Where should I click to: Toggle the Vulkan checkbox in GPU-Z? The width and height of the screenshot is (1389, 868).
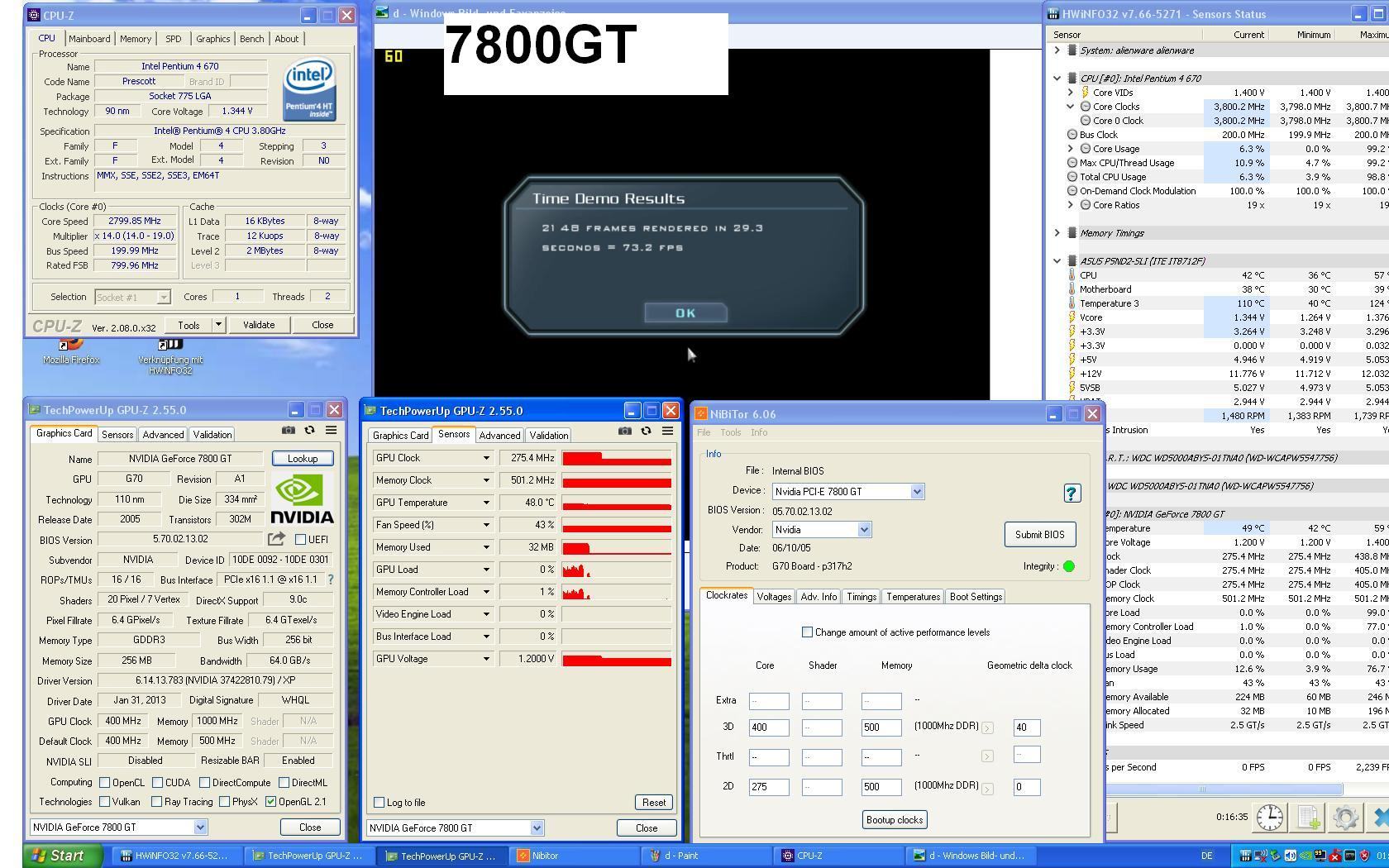(104, 801)
